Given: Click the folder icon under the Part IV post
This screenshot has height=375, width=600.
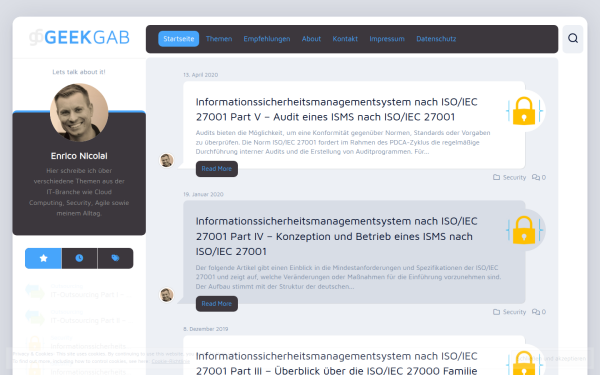Looking at the screenshot, I should coord(496,312).
